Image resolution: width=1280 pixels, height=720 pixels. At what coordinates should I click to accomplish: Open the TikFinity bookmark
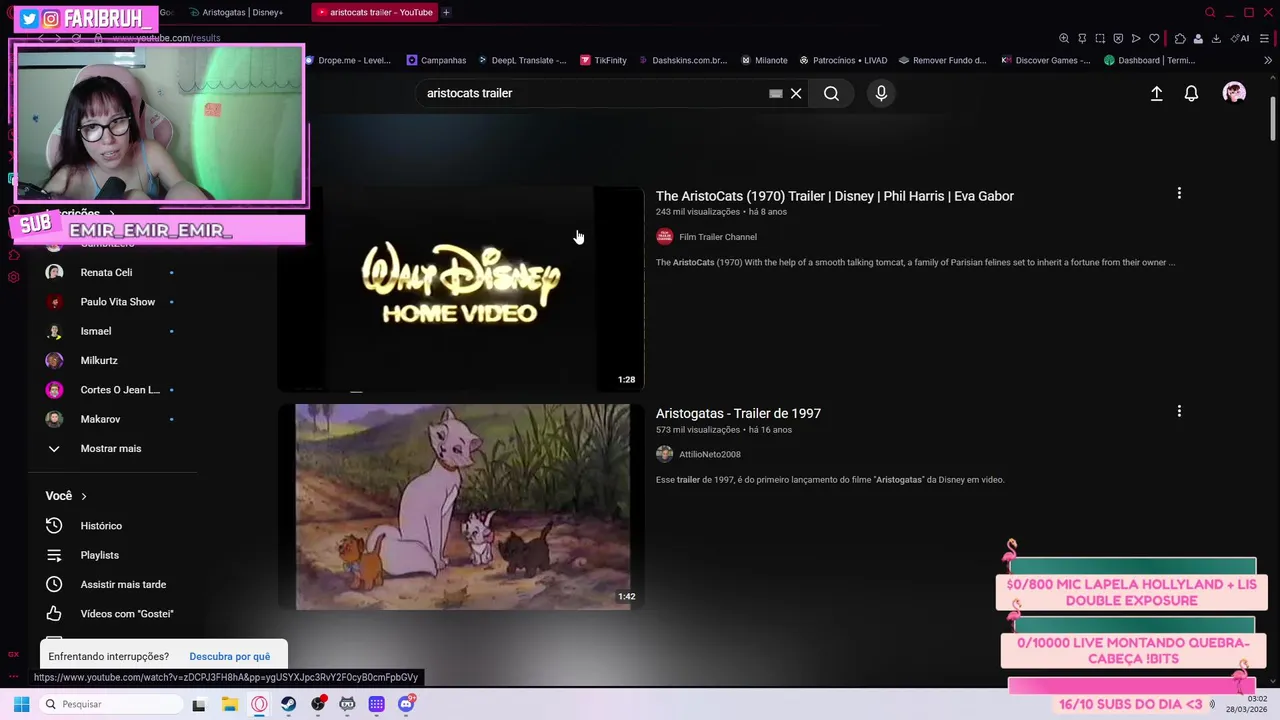603,60
